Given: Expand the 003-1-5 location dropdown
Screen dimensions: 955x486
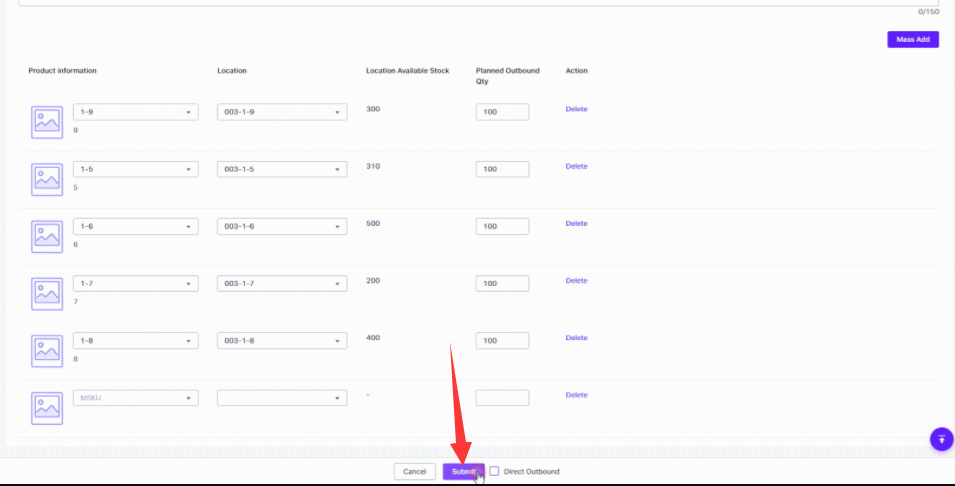Looking at the screenshot, I should click(x=282, y=169).
